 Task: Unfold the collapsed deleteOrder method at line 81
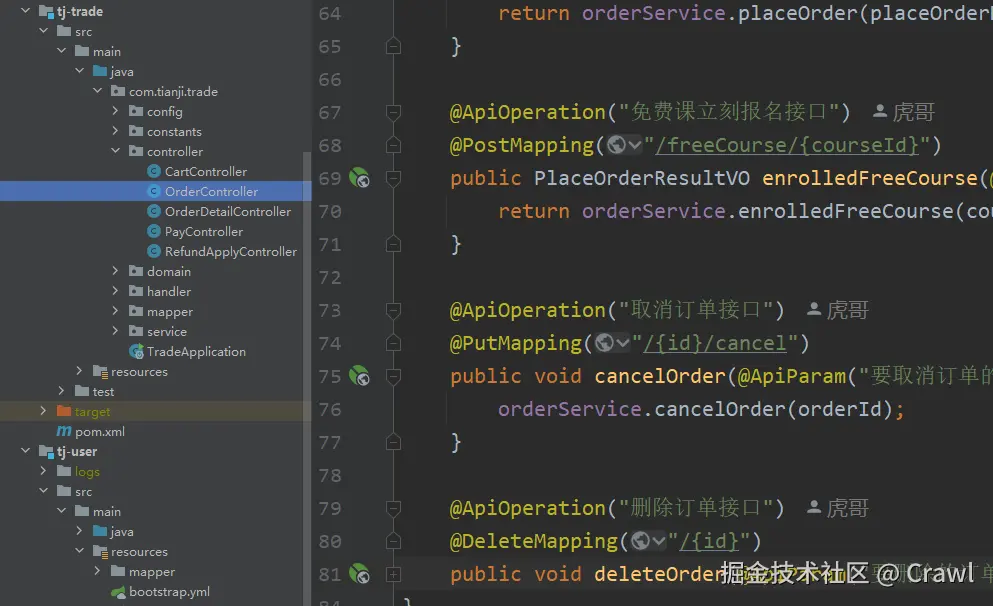[393, 574]
